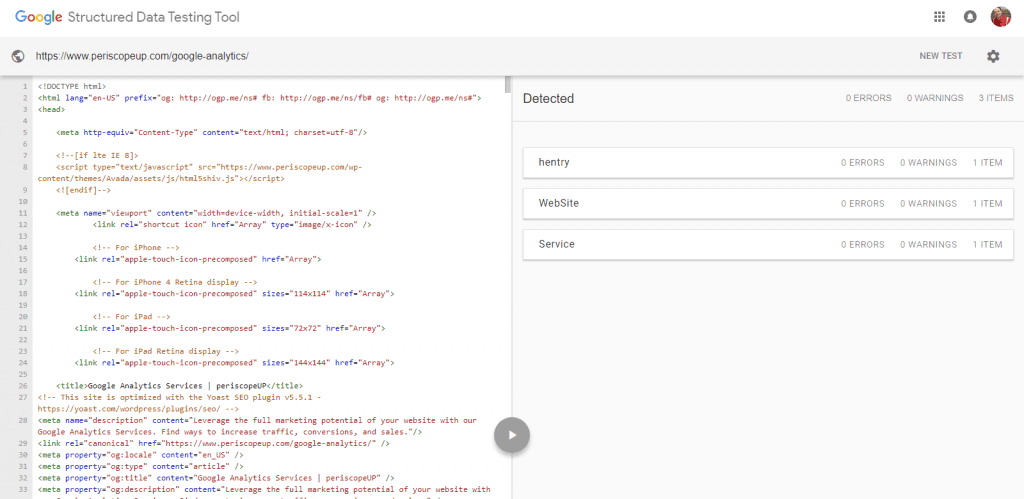Click the shortcut icon link code line
This screenshot has width=1024, height=499.
tap(232, 225)
